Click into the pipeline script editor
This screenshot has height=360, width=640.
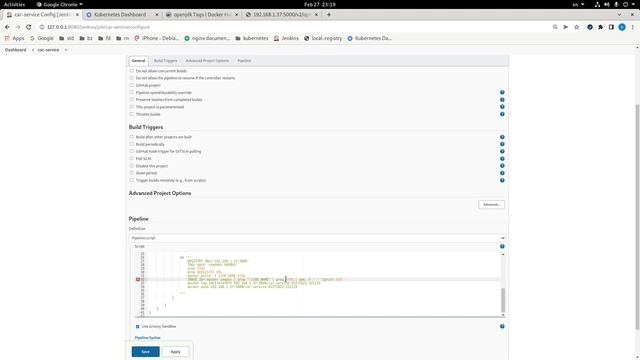click(x=322, y=284)
